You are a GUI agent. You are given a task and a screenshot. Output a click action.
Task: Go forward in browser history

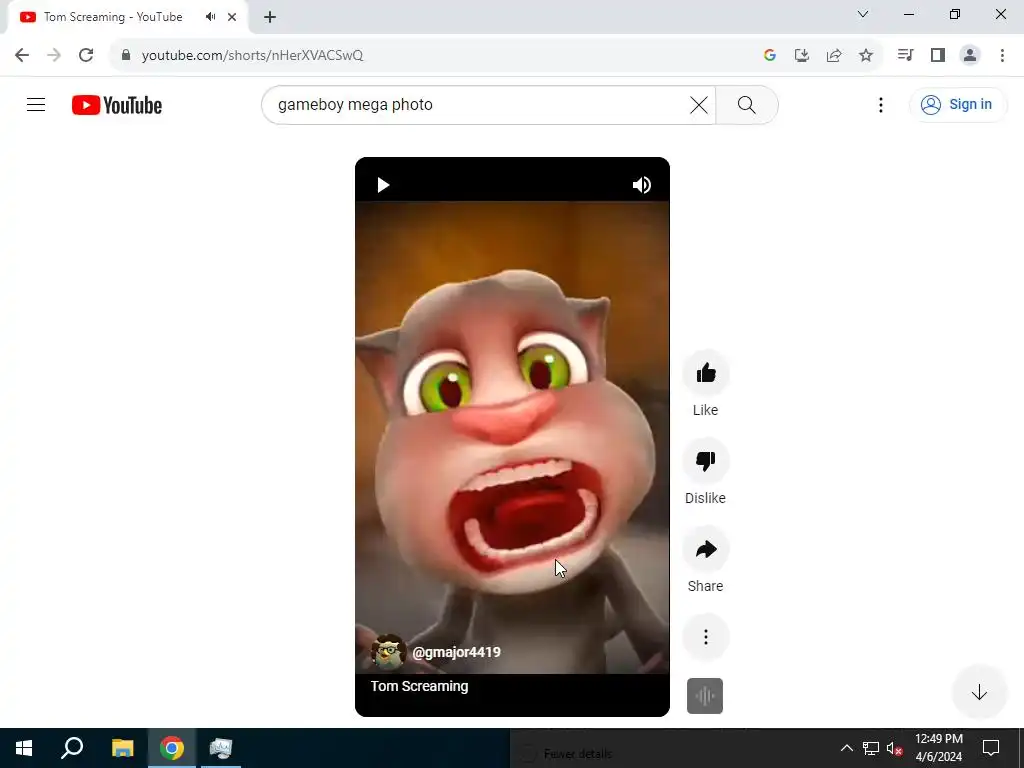click(x=54, y=56)
